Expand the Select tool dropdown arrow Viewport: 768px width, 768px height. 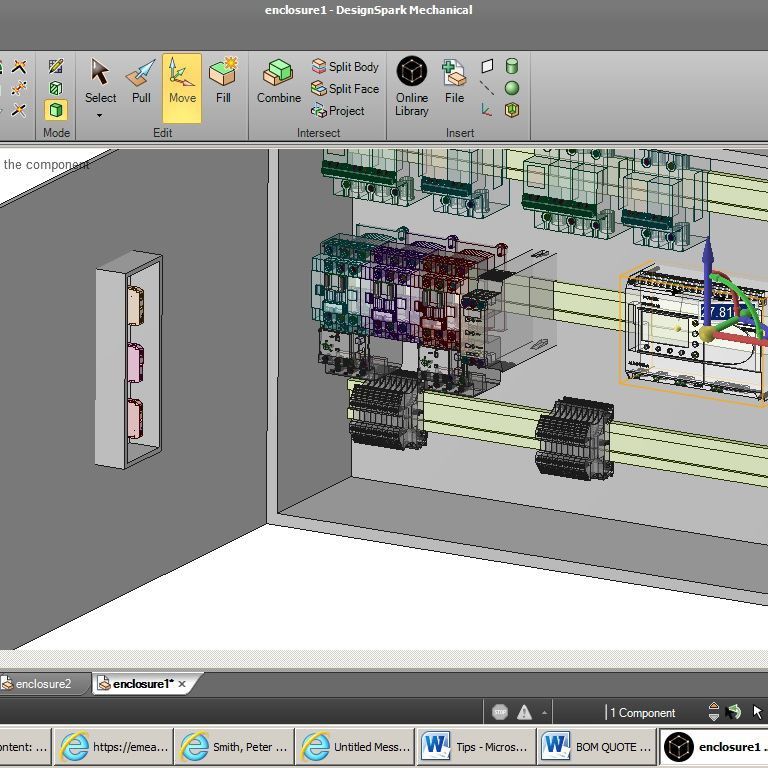(100, 115)
